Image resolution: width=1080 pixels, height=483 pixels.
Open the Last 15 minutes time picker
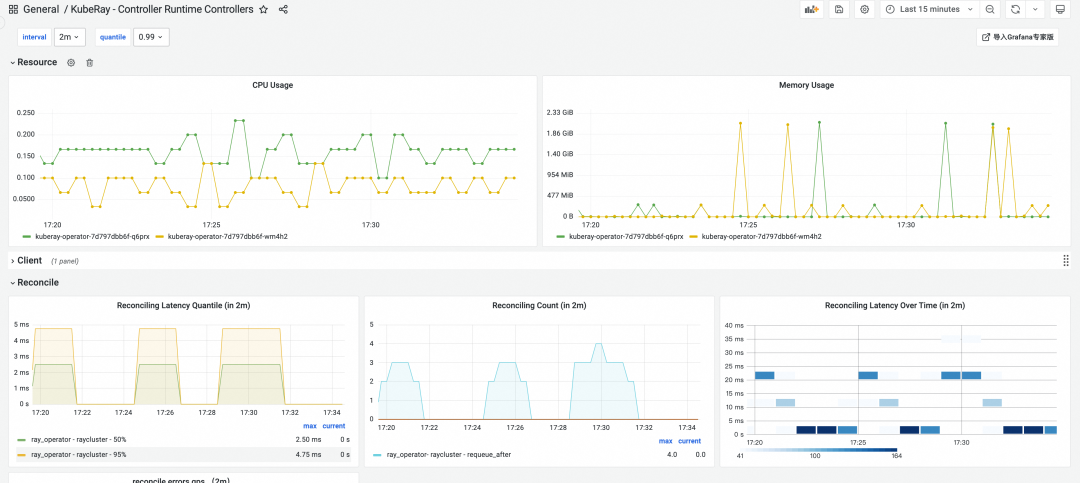pyautogui.click(x=929, y=9)
